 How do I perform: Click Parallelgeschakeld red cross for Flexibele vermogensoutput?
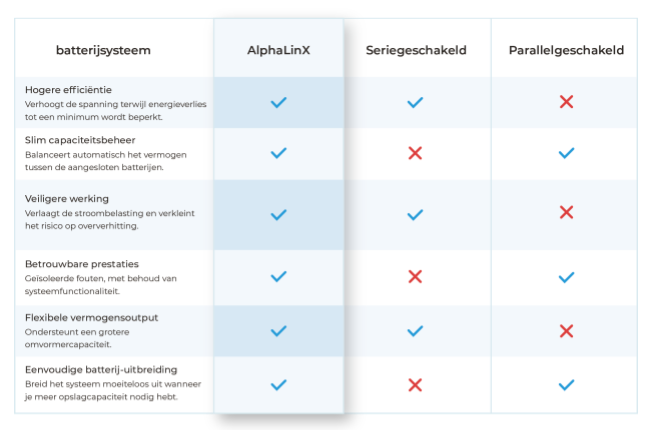tap(566, 330)
